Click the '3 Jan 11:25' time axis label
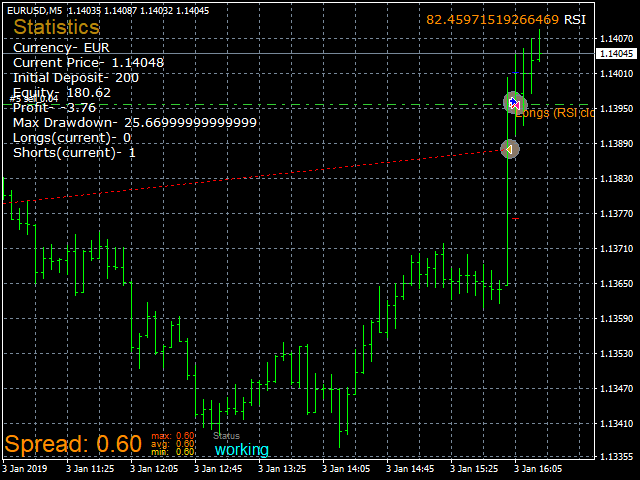The image size is (640, 480). [x=90, y=469]
